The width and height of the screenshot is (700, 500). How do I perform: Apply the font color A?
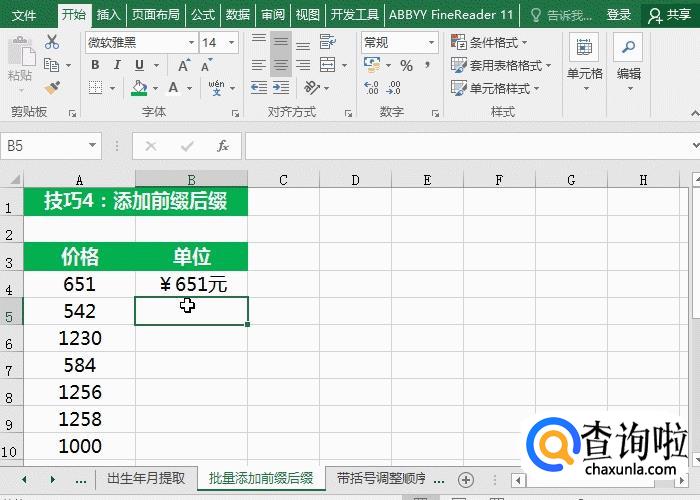click(173, 88)
